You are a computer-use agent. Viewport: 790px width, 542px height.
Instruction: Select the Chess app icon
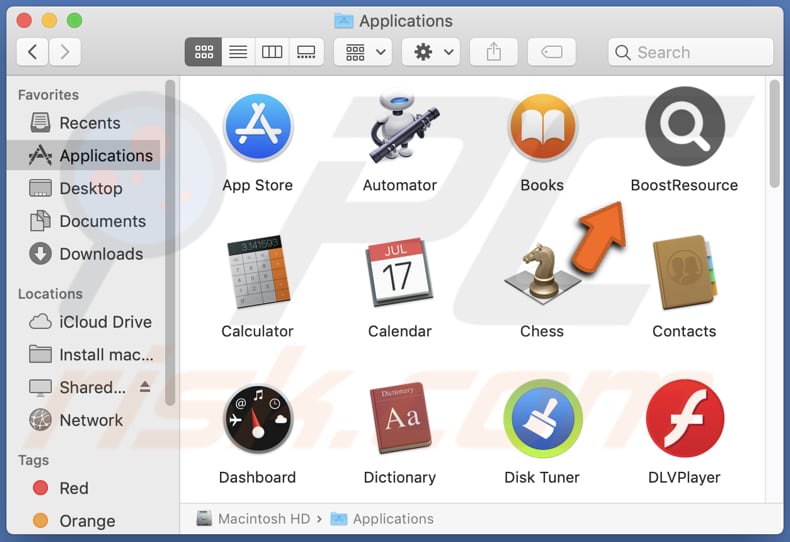tap(542, 275)
